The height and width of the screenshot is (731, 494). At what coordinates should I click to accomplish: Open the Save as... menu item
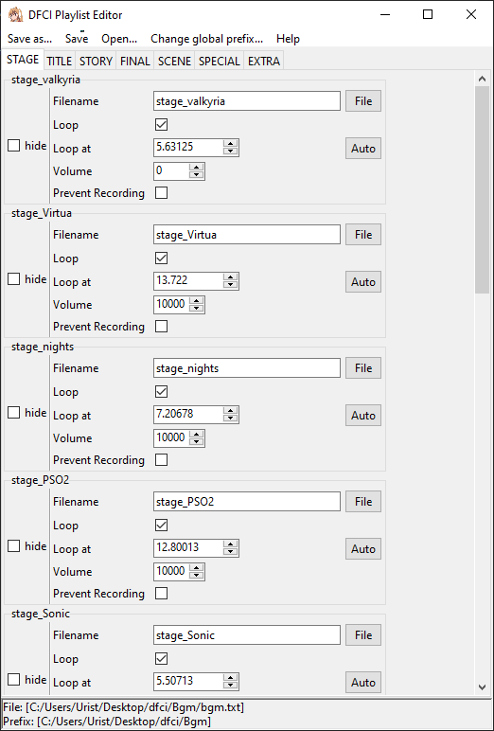click(29, 39)
